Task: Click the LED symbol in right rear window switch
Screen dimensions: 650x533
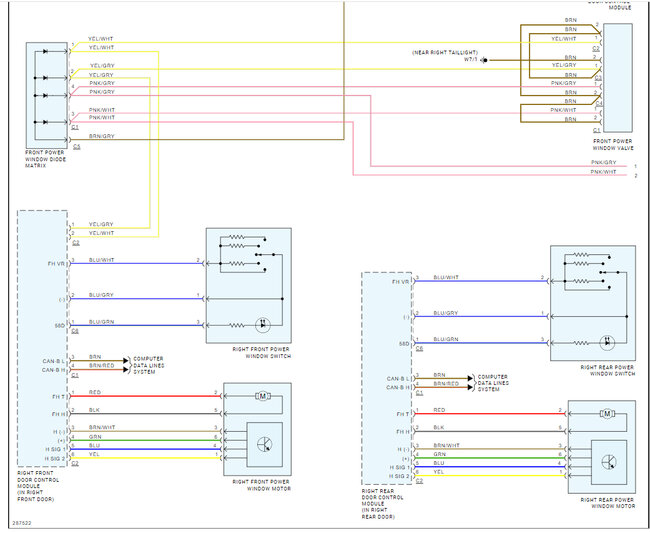Action: pyautogui.click(x=607, y=343)
